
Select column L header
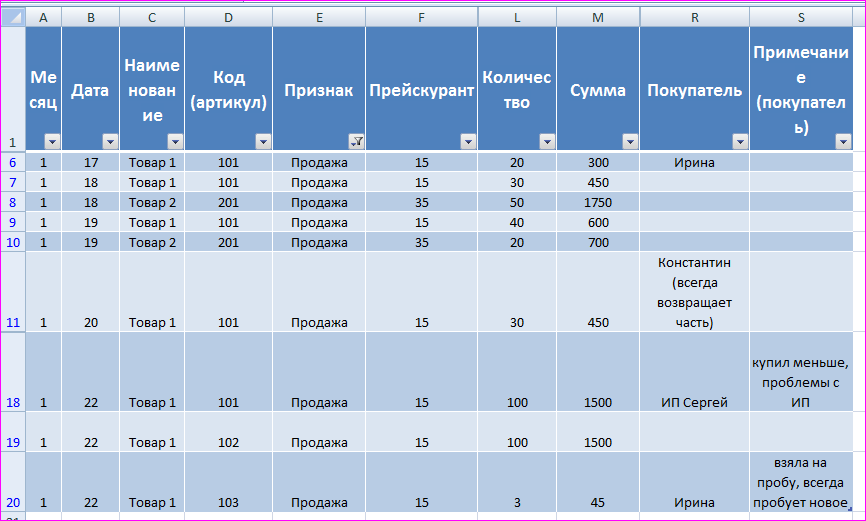(x=517, y=18)
